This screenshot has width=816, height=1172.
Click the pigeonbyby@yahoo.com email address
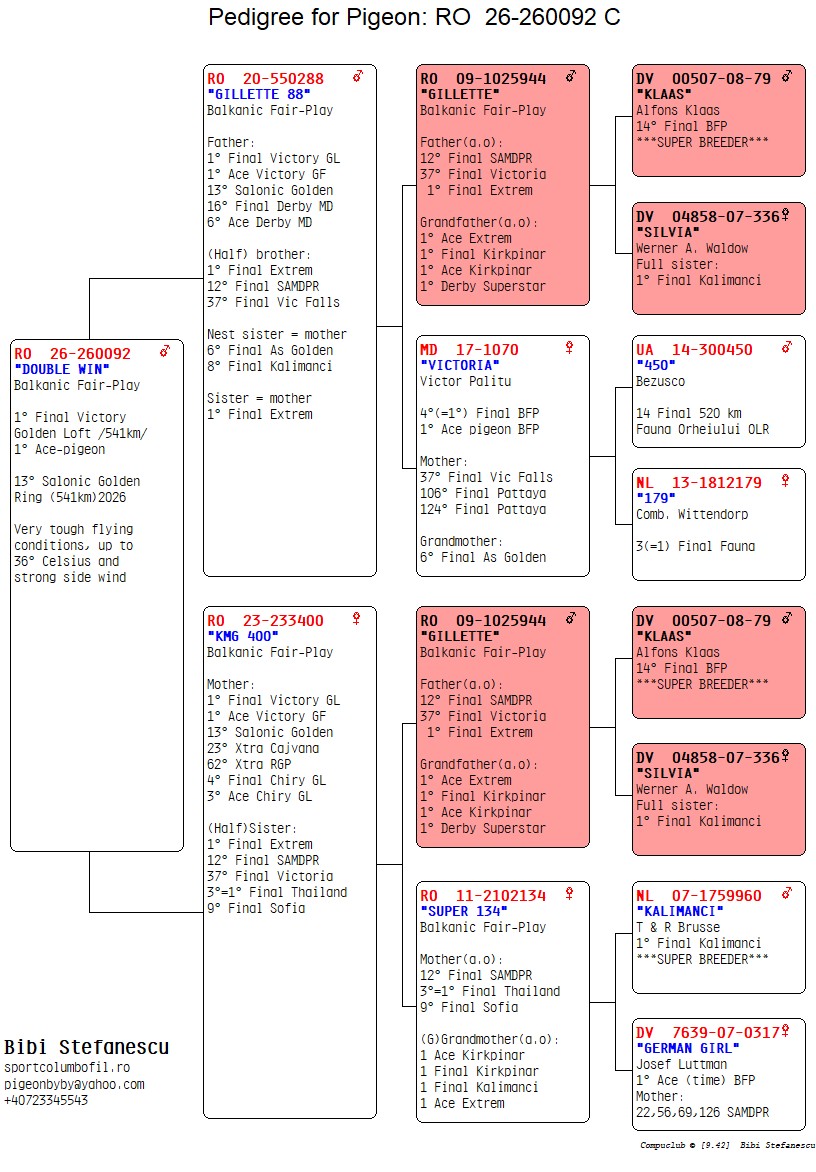74,1085
